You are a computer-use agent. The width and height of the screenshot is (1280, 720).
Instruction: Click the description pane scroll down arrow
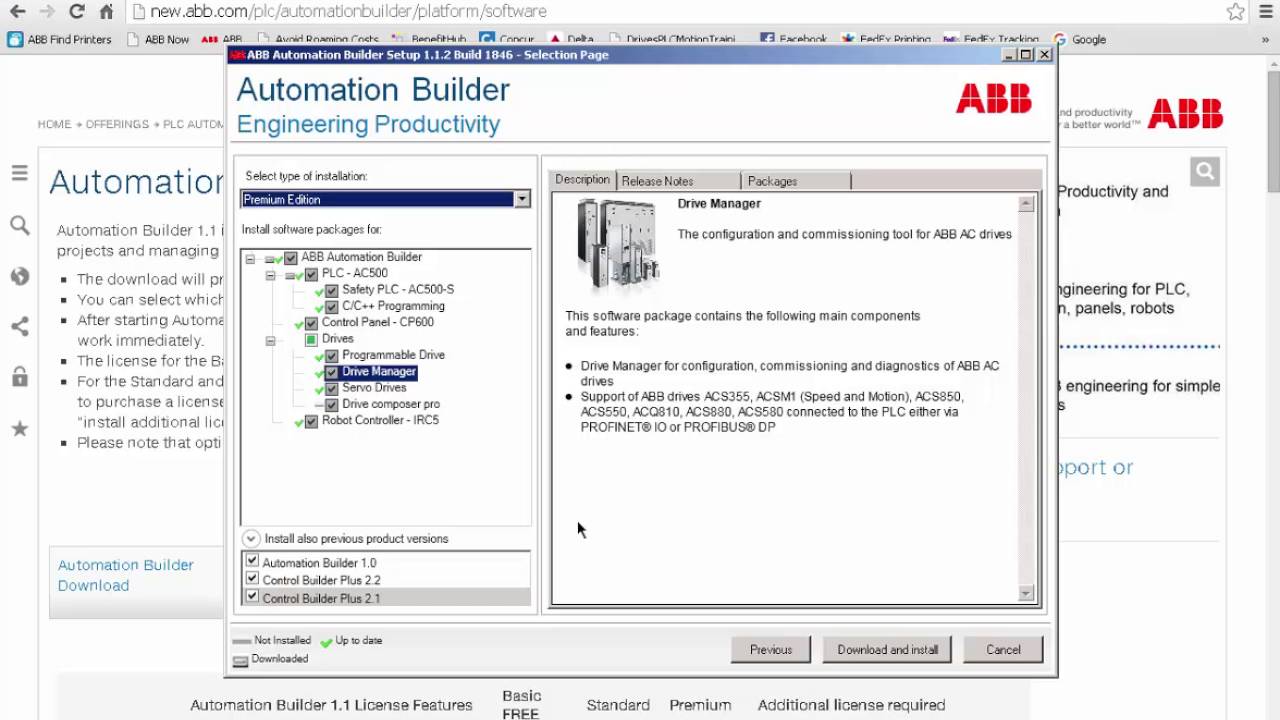click(x=1025, y=593)
